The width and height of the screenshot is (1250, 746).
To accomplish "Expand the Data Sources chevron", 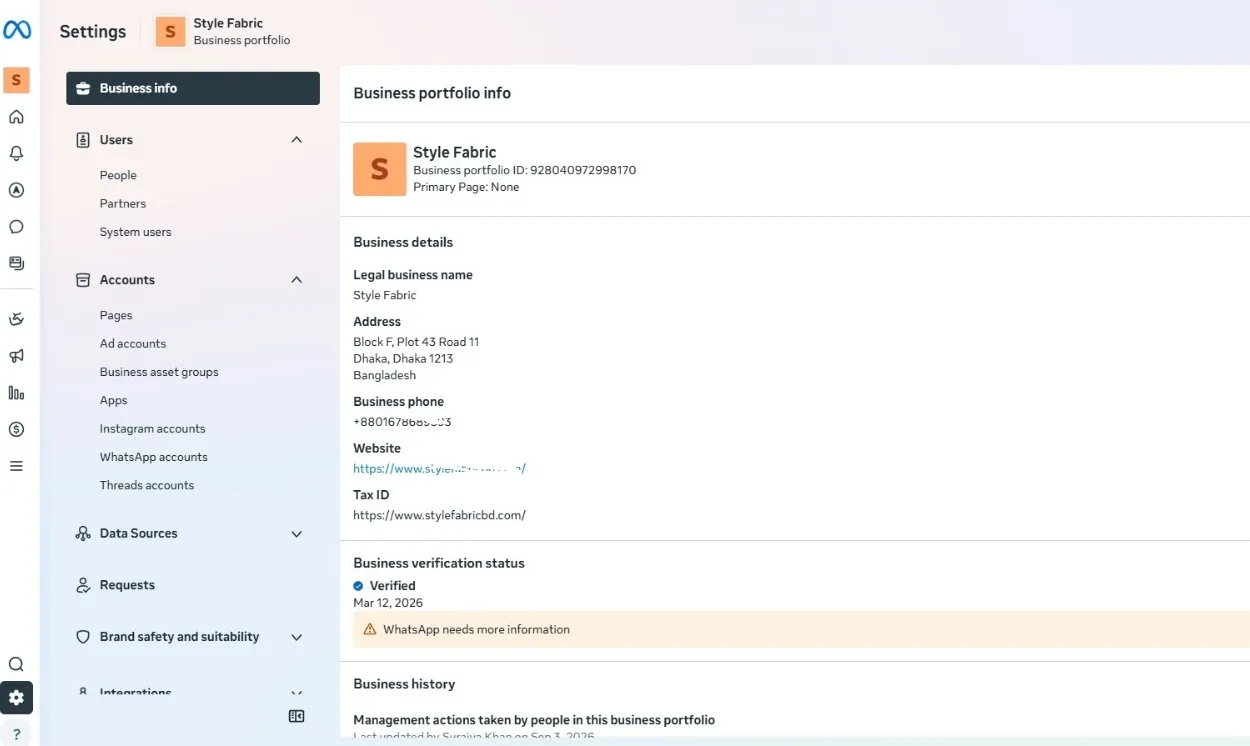I will (x=296, y=534).
